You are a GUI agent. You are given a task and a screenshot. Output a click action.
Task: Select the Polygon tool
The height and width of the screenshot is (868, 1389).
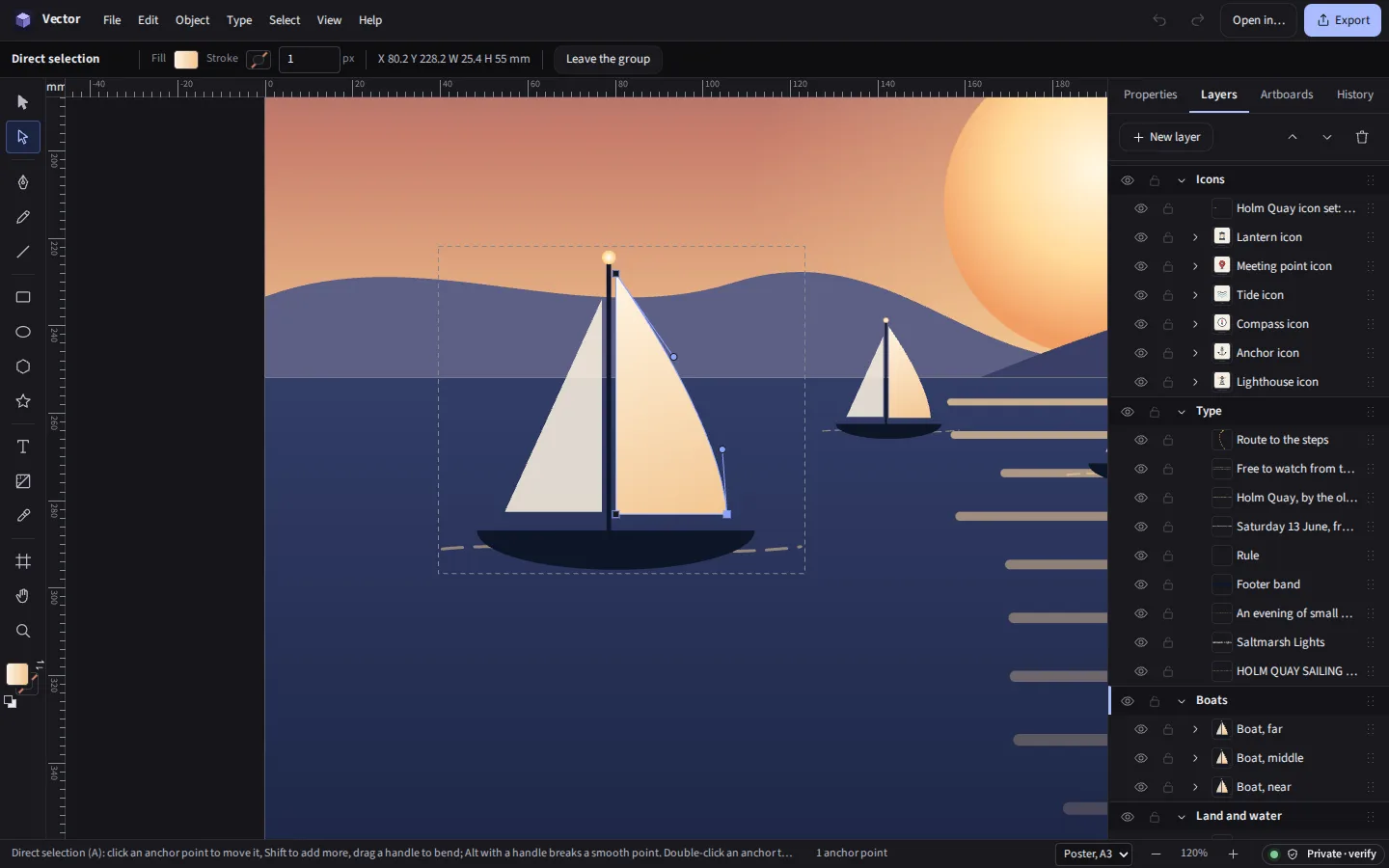(x=23, y=366)
